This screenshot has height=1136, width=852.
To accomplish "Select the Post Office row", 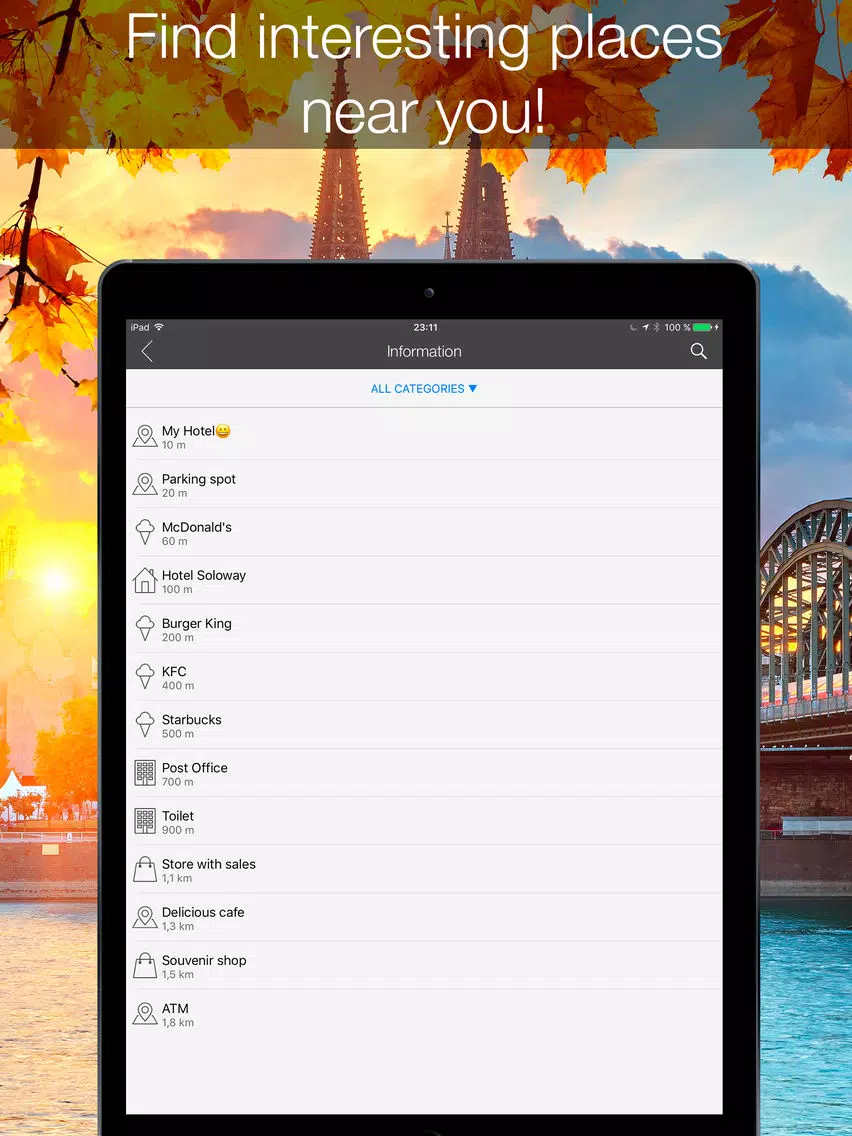I will coord(424,773).
